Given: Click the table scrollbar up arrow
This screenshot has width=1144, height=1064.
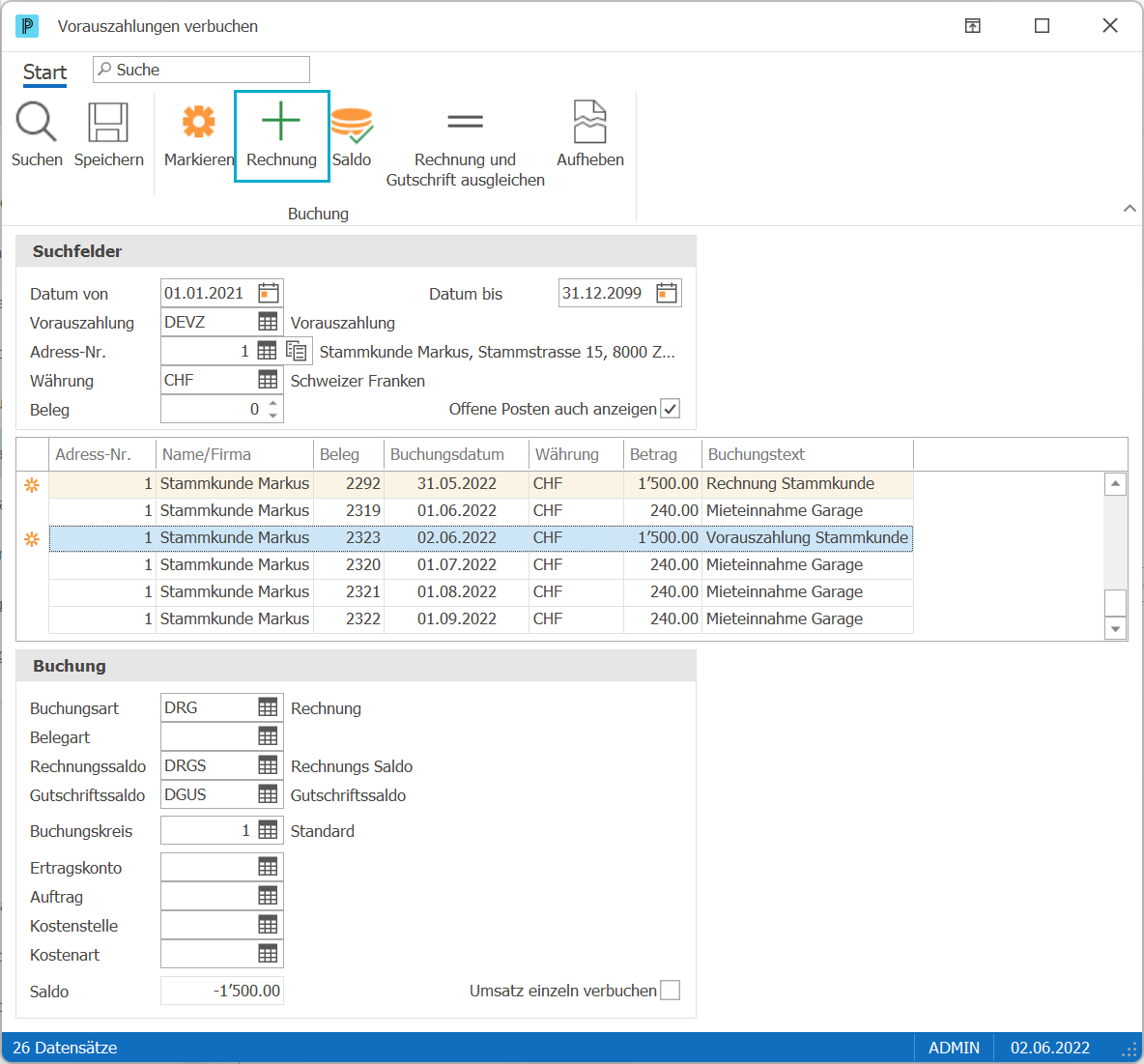Looking at the screenshot, I should (x=1116, y=484).
